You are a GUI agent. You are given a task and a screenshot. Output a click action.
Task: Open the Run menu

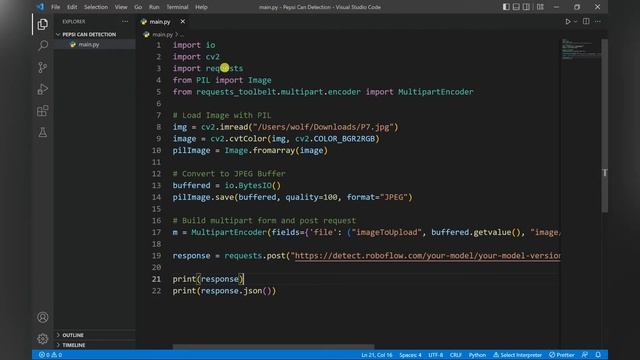tap(154, 7)
